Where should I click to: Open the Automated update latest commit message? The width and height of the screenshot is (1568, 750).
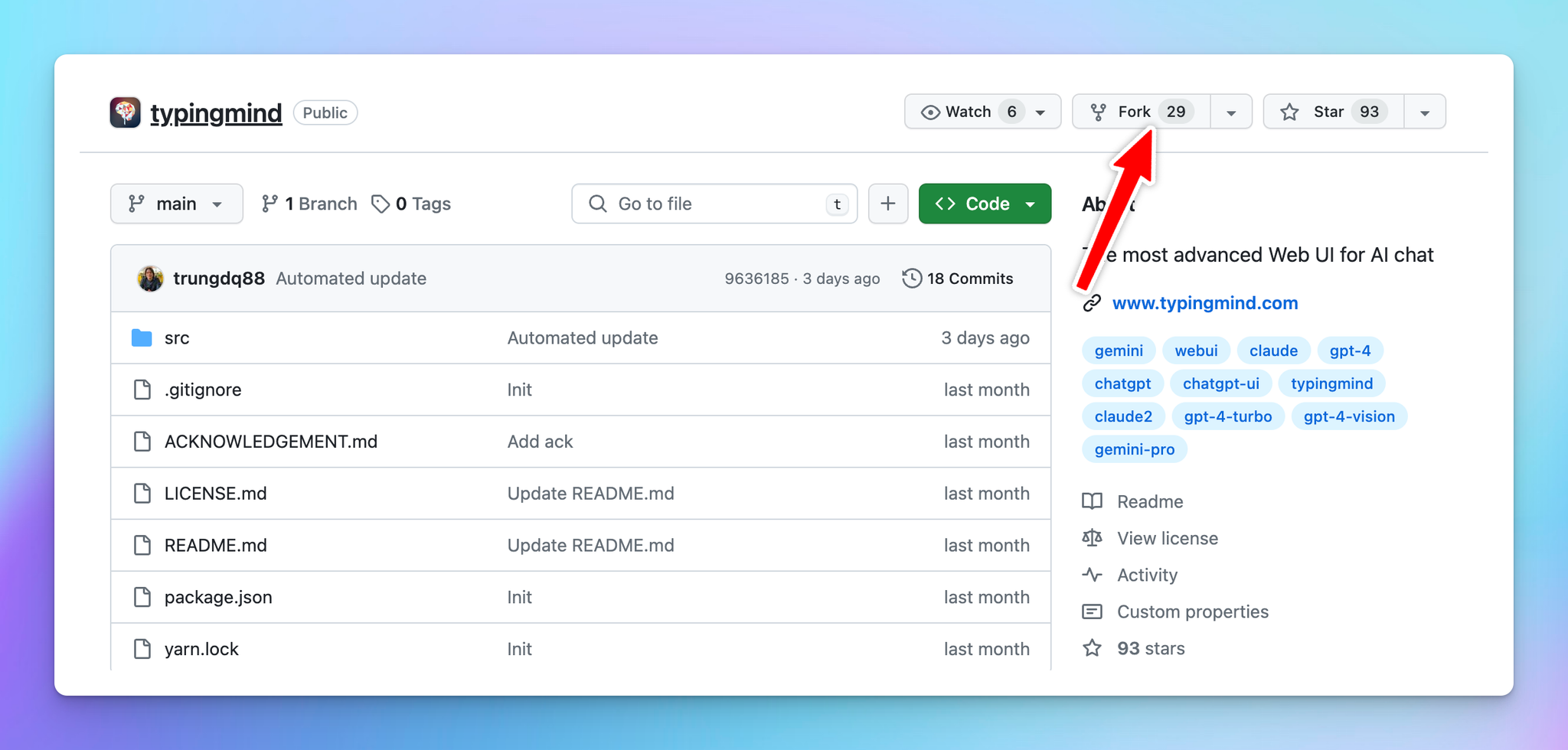(351, 279)
